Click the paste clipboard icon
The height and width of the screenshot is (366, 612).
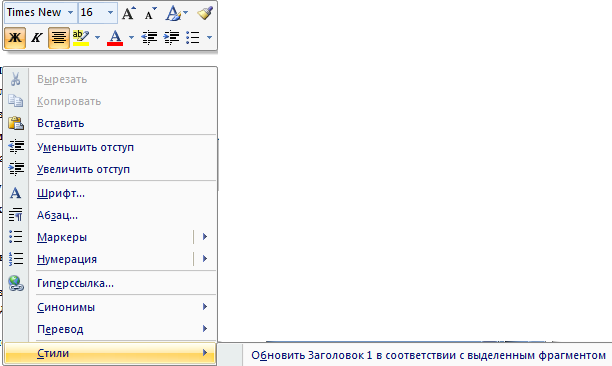click(x=16, y=123)
